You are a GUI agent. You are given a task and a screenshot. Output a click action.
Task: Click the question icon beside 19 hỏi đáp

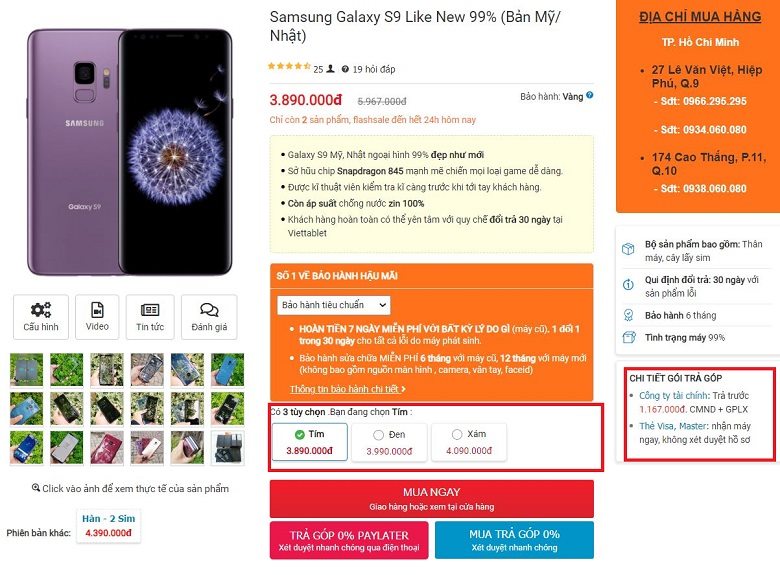point(345,69)
